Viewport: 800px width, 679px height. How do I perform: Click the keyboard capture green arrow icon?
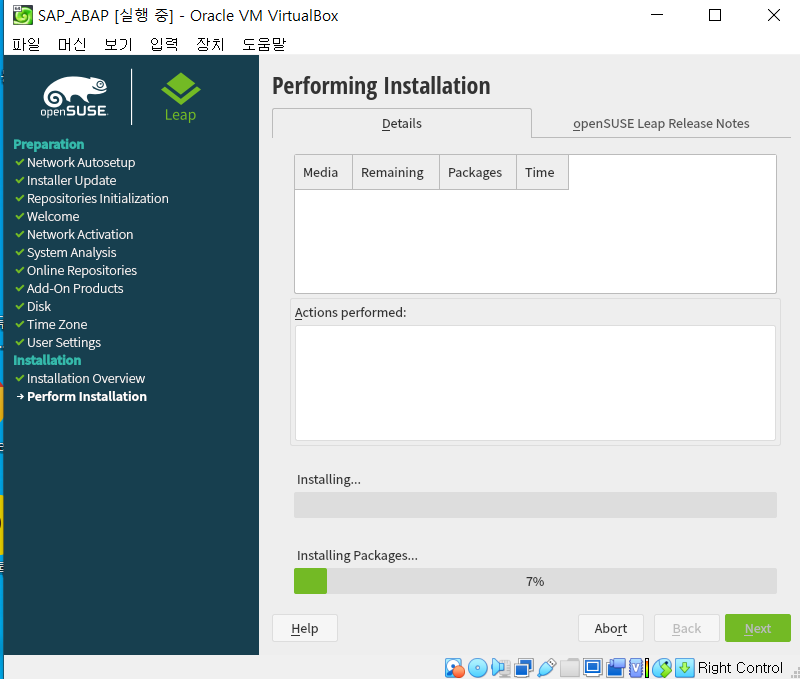pos(685,668)
